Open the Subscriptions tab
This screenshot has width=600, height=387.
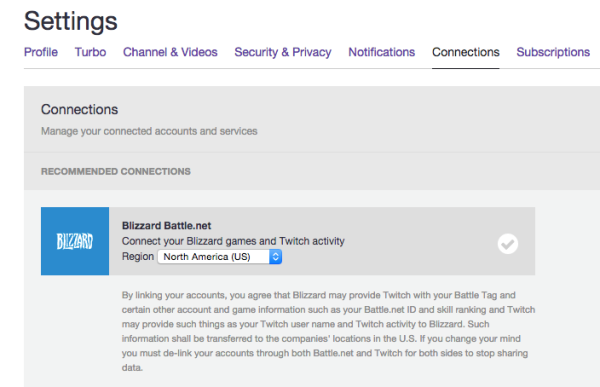[553, 52]
